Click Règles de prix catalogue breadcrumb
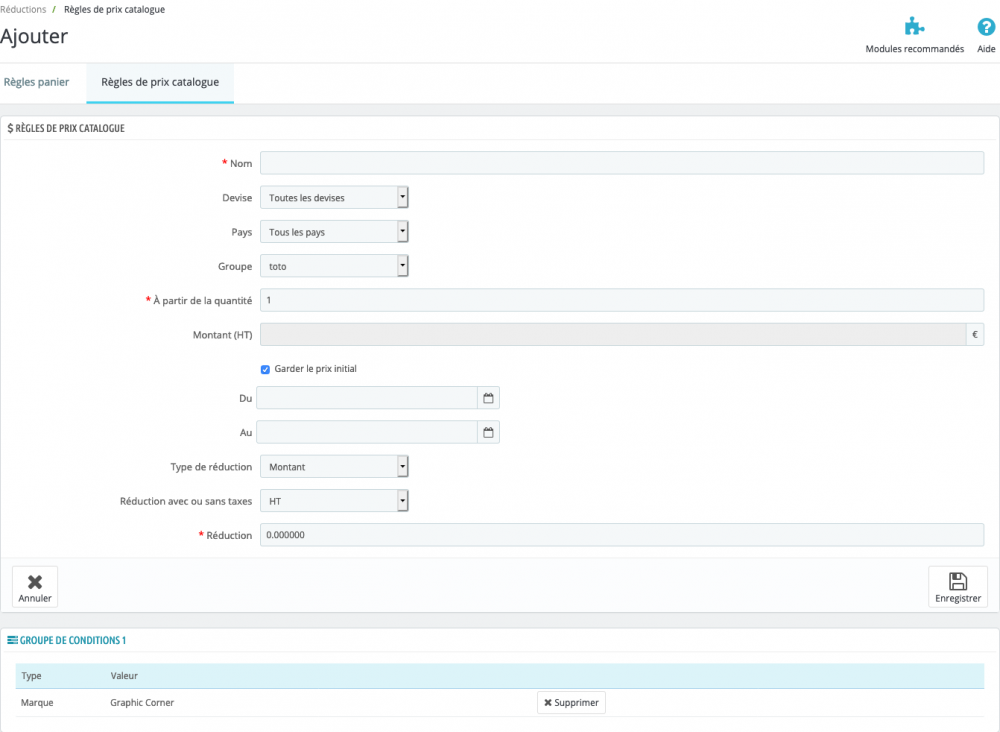The image size is (1000, 732). [114, 10]
